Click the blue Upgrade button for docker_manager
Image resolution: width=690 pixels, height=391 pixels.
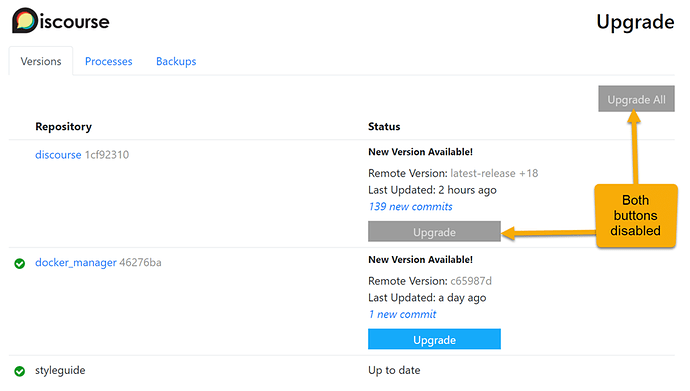click(x=434, y=340)
